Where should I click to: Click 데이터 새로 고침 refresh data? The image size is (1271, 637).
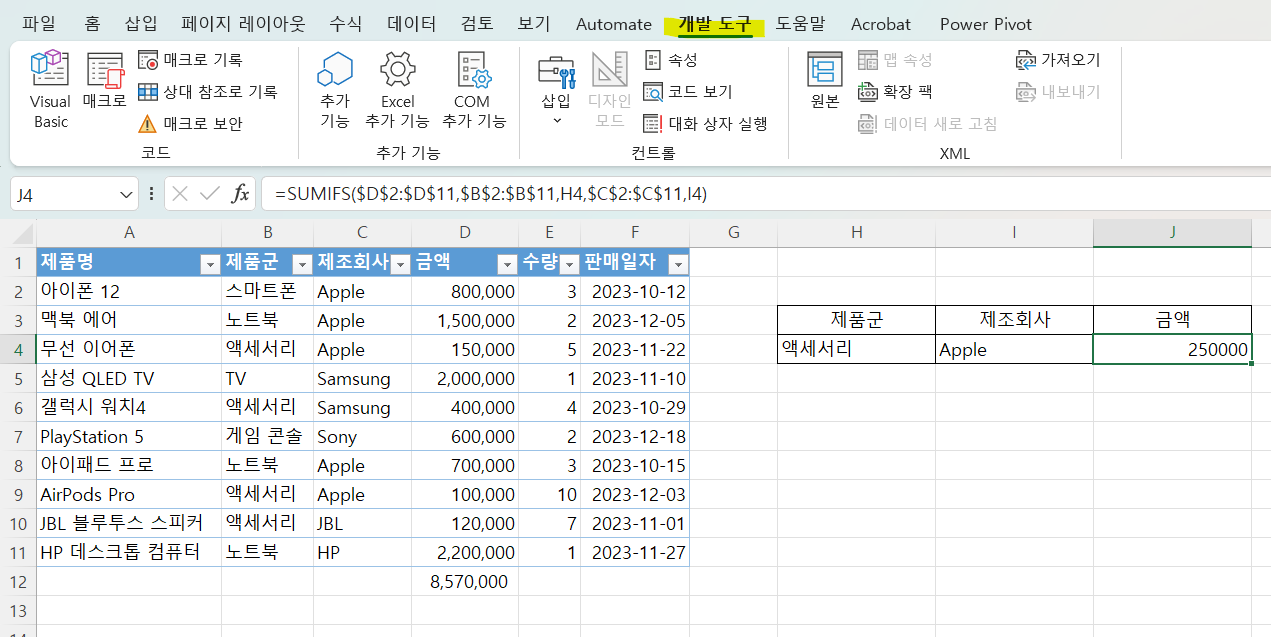927,124
